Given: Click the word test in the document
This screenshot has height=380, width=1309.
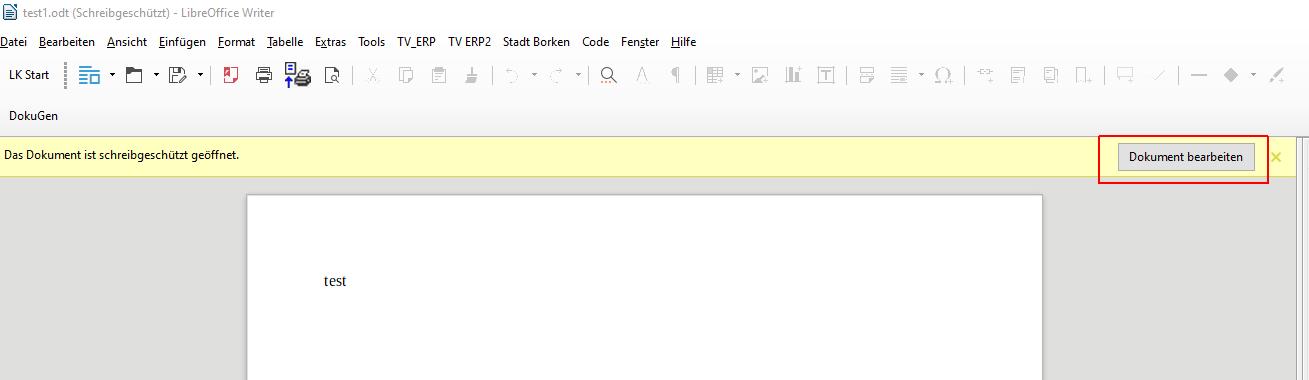Looking at the screenshot, I should [x=335, y=281].
